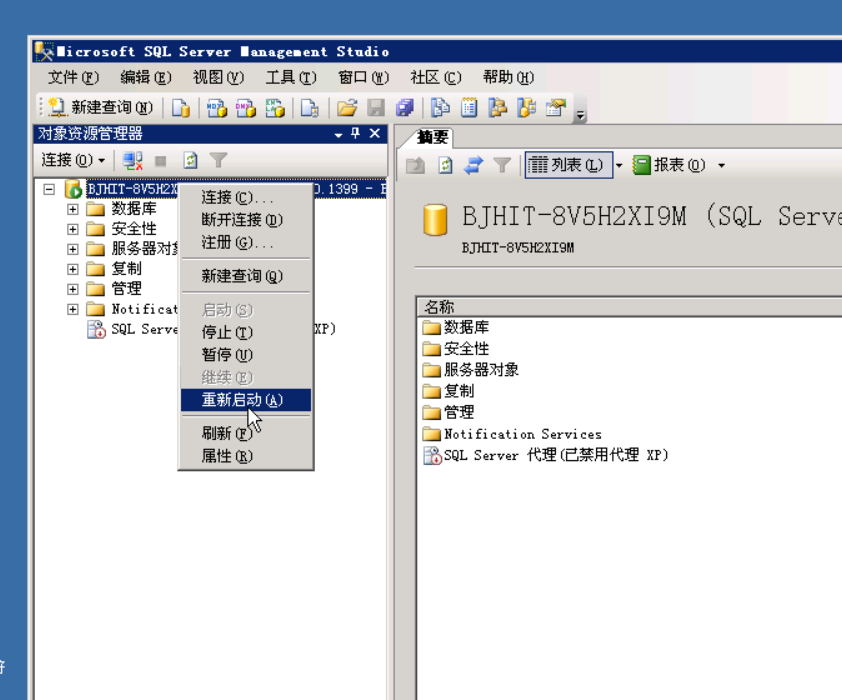Expand the 管理 tree node
Screen dimensions: 842x700
[x=72, y=289]
